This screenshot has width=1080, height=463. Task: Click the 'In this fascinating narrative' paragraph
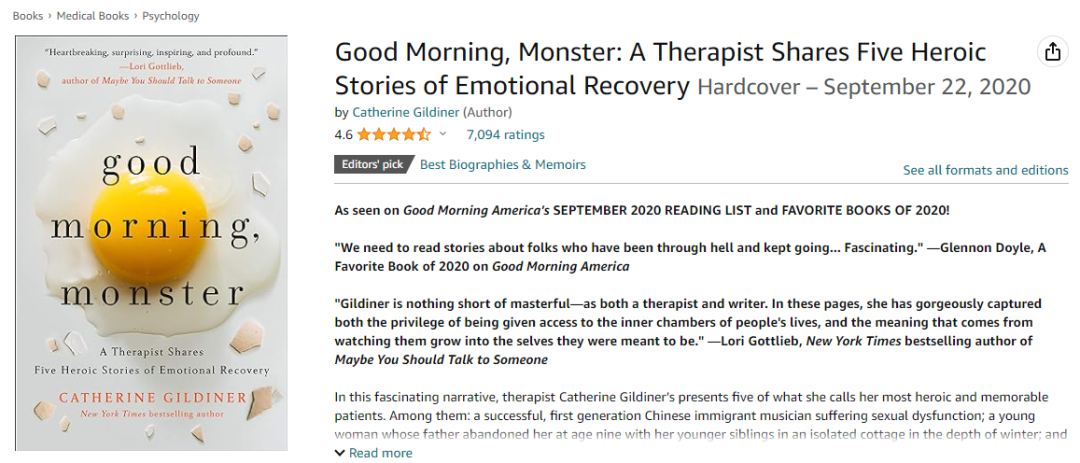[x=700, y=415]
